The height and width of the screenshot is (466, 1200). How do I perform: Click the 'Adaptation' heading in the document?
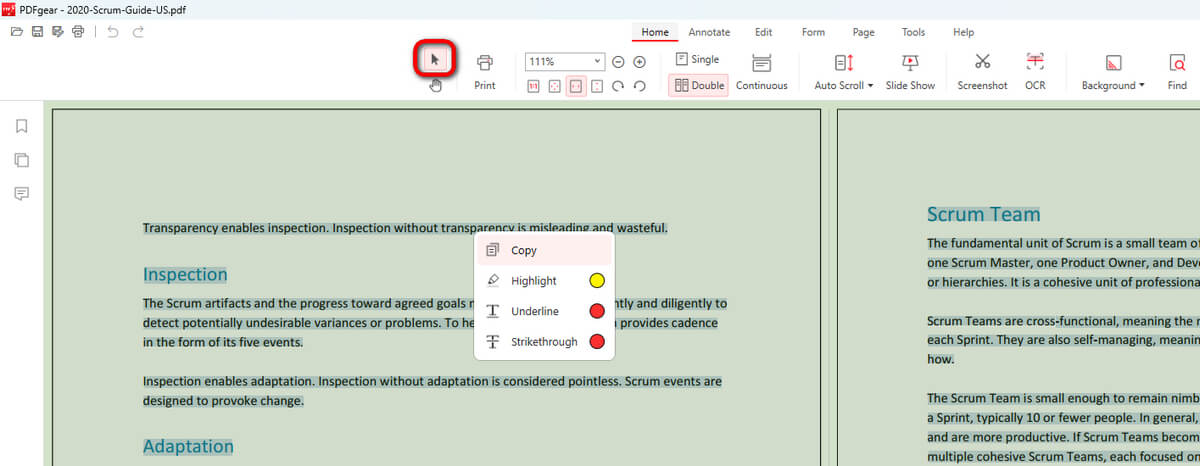pyautogui.click(x=188, y=446)
